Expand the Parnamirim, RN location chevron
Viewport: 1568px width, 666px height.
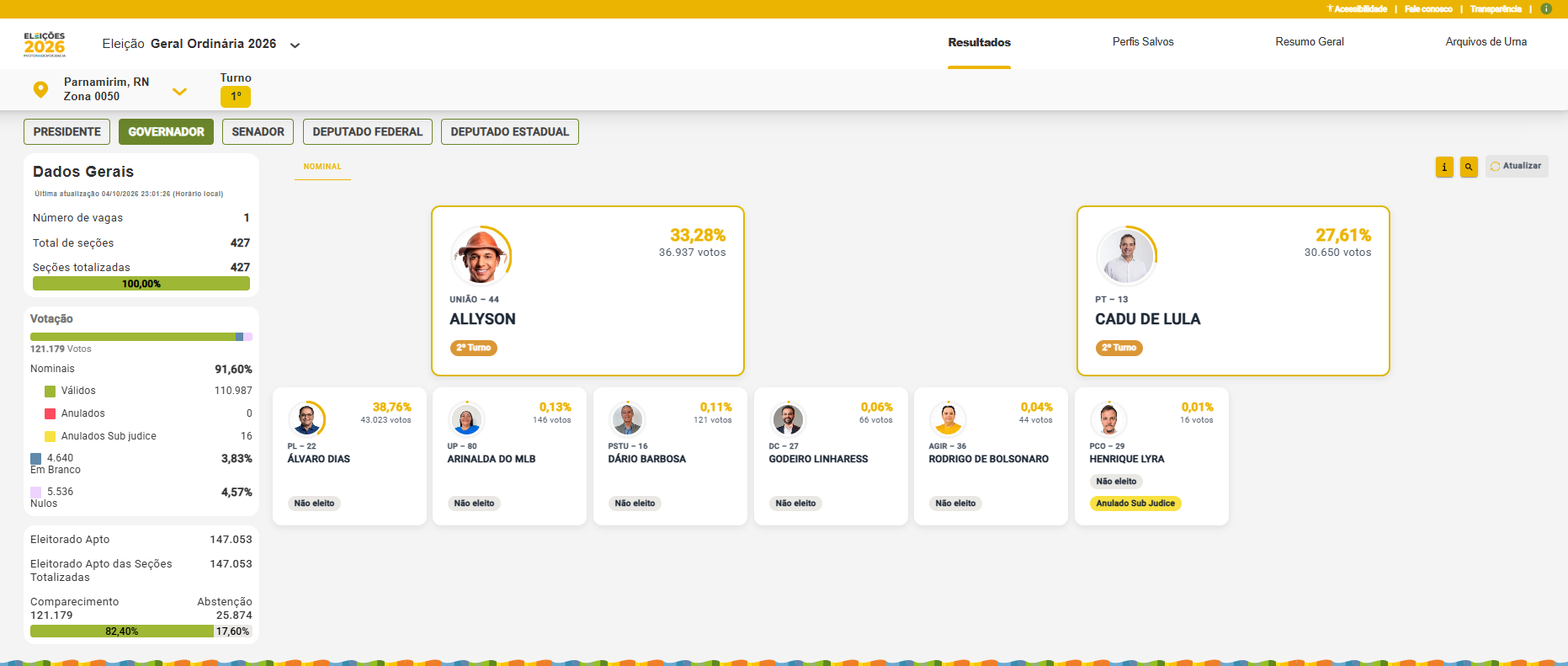(179, 91)
